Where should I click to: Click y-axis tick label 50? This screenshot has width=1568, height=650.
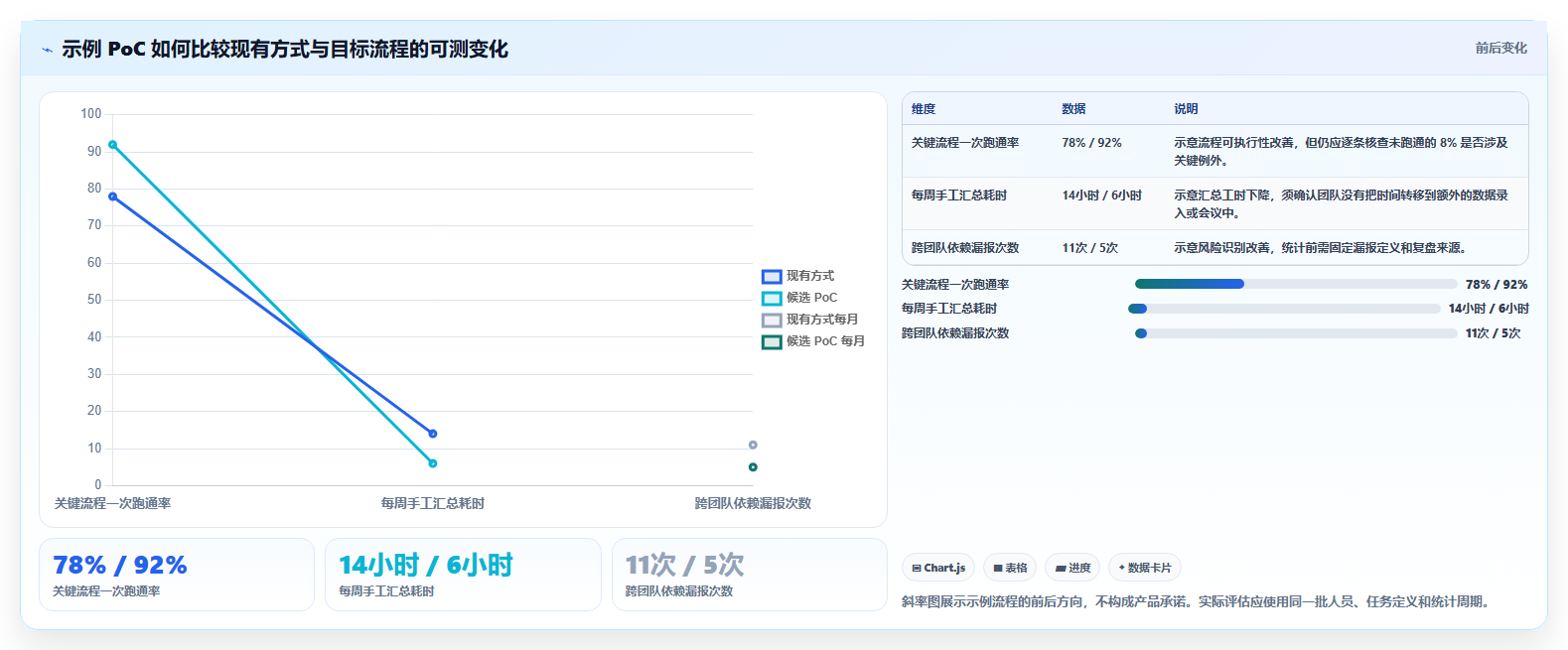pyautogui.click(x=94, y=300)
